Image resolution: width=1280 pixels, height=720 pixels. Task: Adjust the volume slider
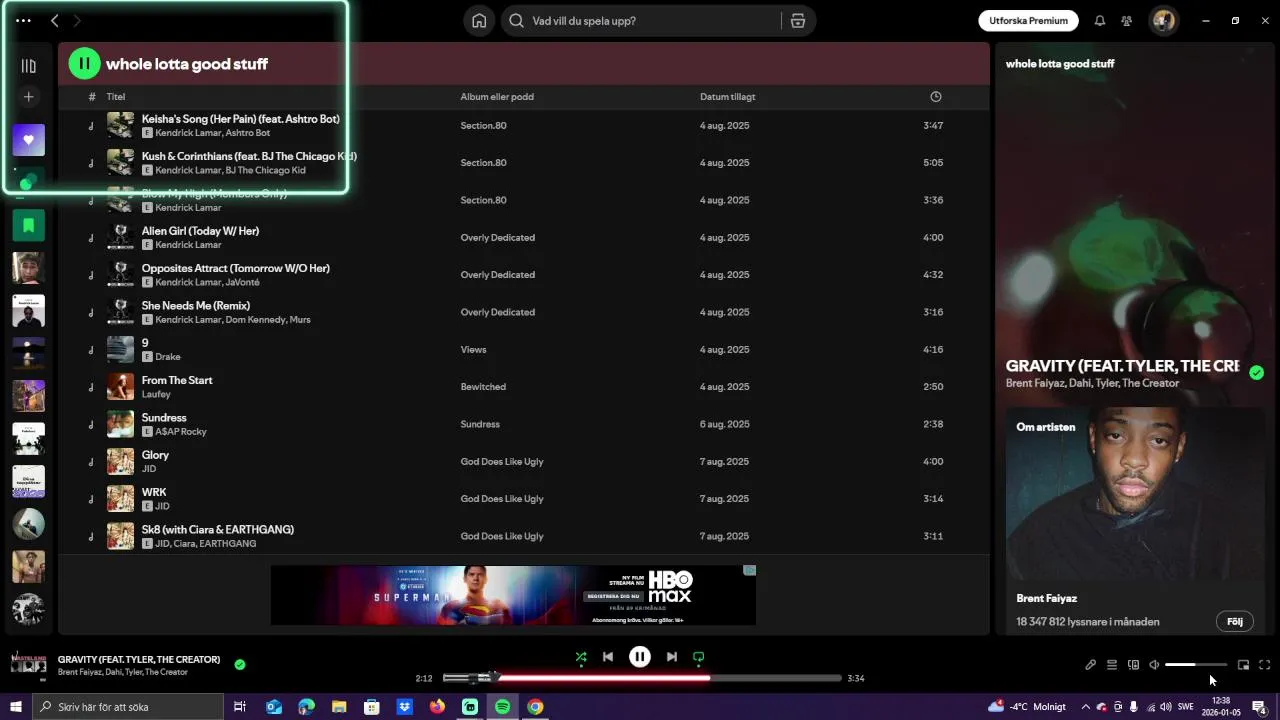tap(1196, 665)
